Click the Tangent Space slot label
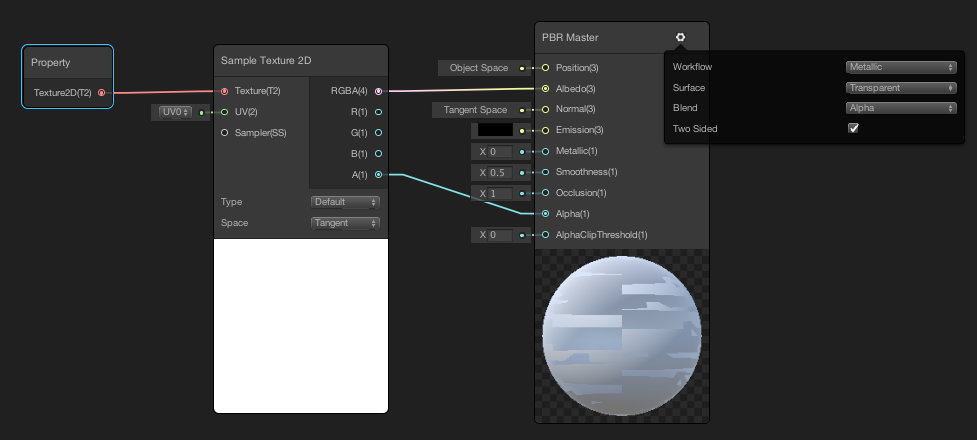This screenshot has height=440, width=977. pos(475,110)
